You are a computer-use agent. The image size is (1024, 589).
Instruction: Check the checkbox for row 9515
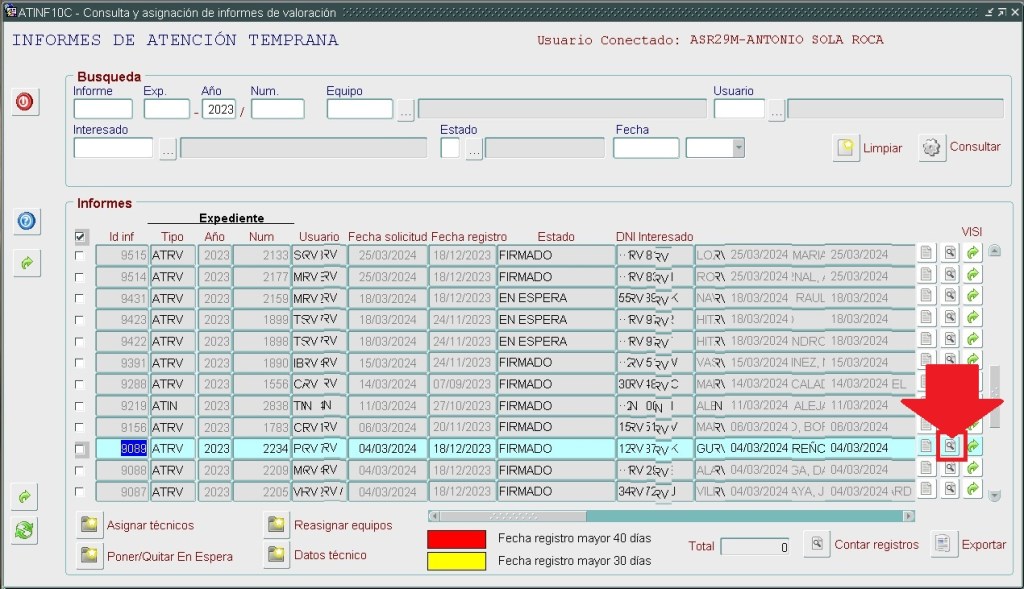[80, 255]
